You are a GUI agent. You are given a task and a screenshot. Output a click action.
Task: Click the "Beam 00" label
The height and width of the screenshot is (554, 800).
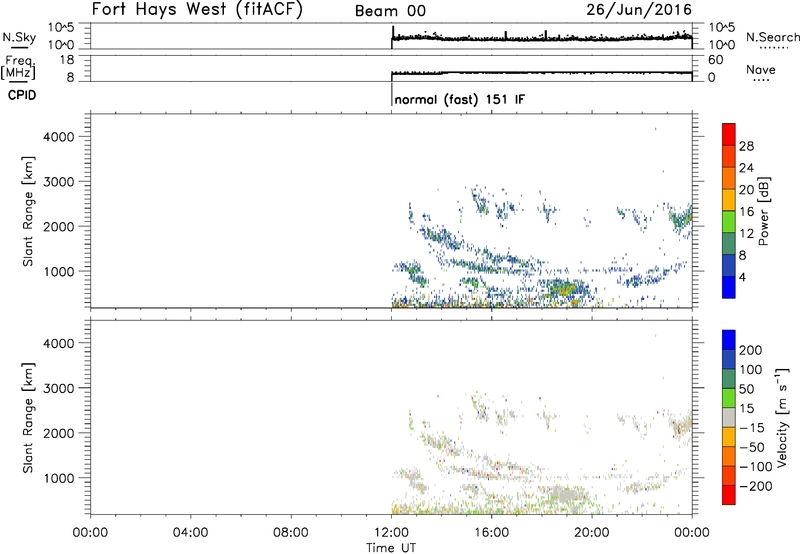[390, 11]
